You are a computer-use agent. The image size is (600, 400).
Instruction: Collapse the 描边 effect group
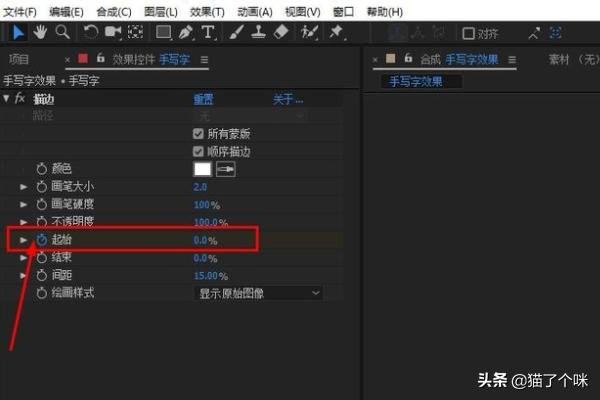point(8,99)
